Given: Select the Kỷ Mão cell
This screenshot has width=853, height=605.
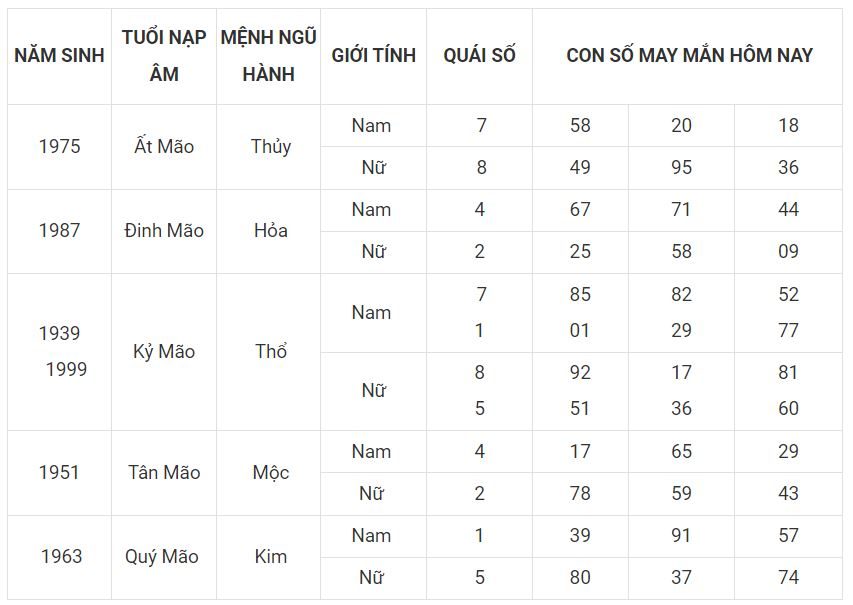Looking at the screenshot, I should (164, 352).
